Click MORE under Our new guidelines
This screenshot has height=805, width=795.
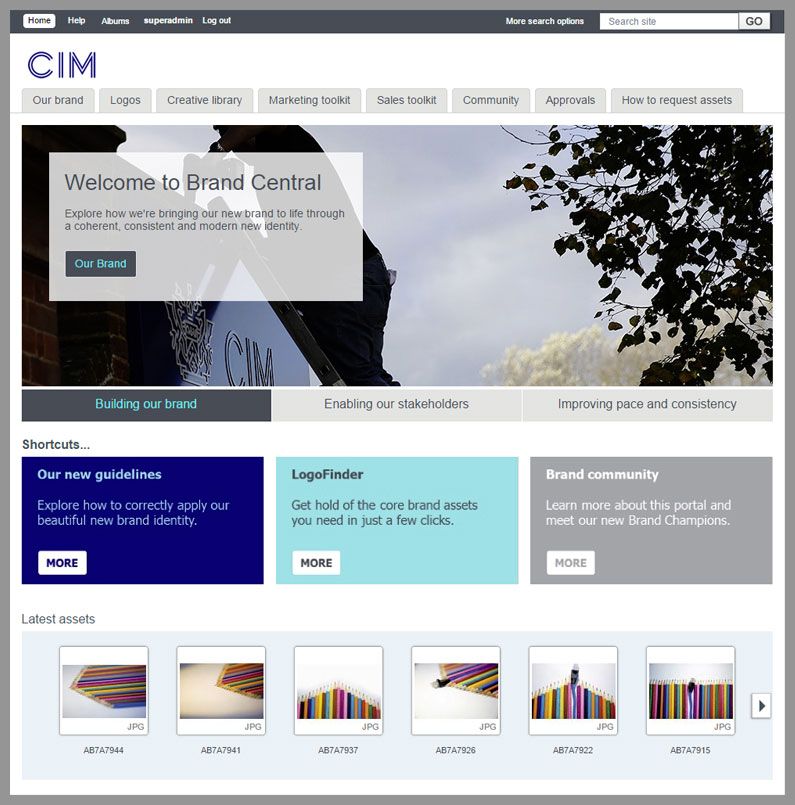[62, 563]
